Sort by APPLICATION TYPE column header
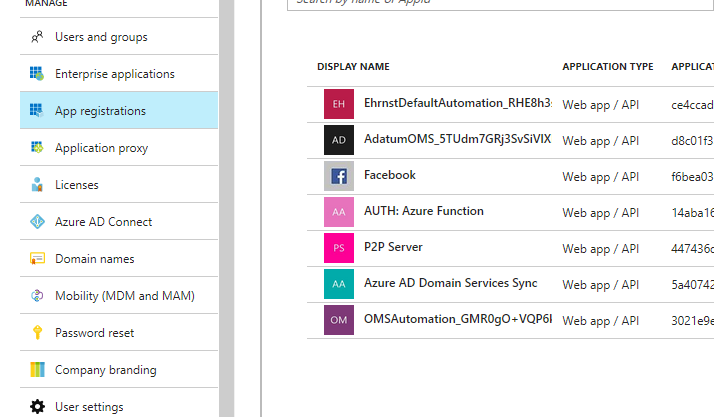 point(607,66)
